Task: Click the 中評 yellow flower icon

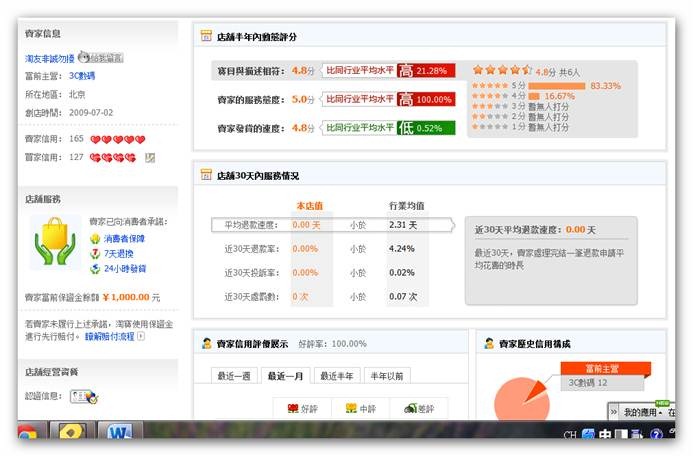Action: click(351, 408)
